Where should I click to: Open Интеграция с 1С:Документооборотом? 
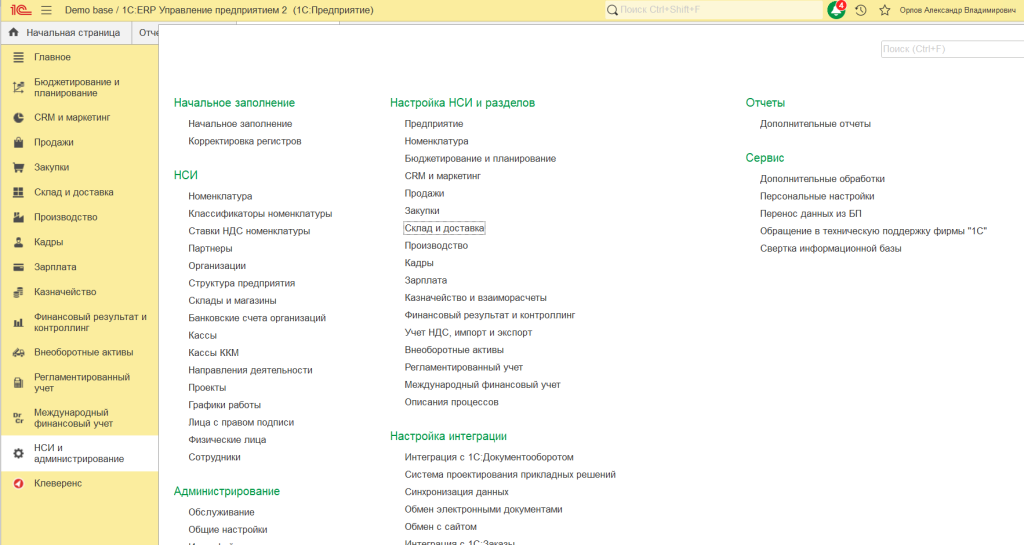pos(488,457)
